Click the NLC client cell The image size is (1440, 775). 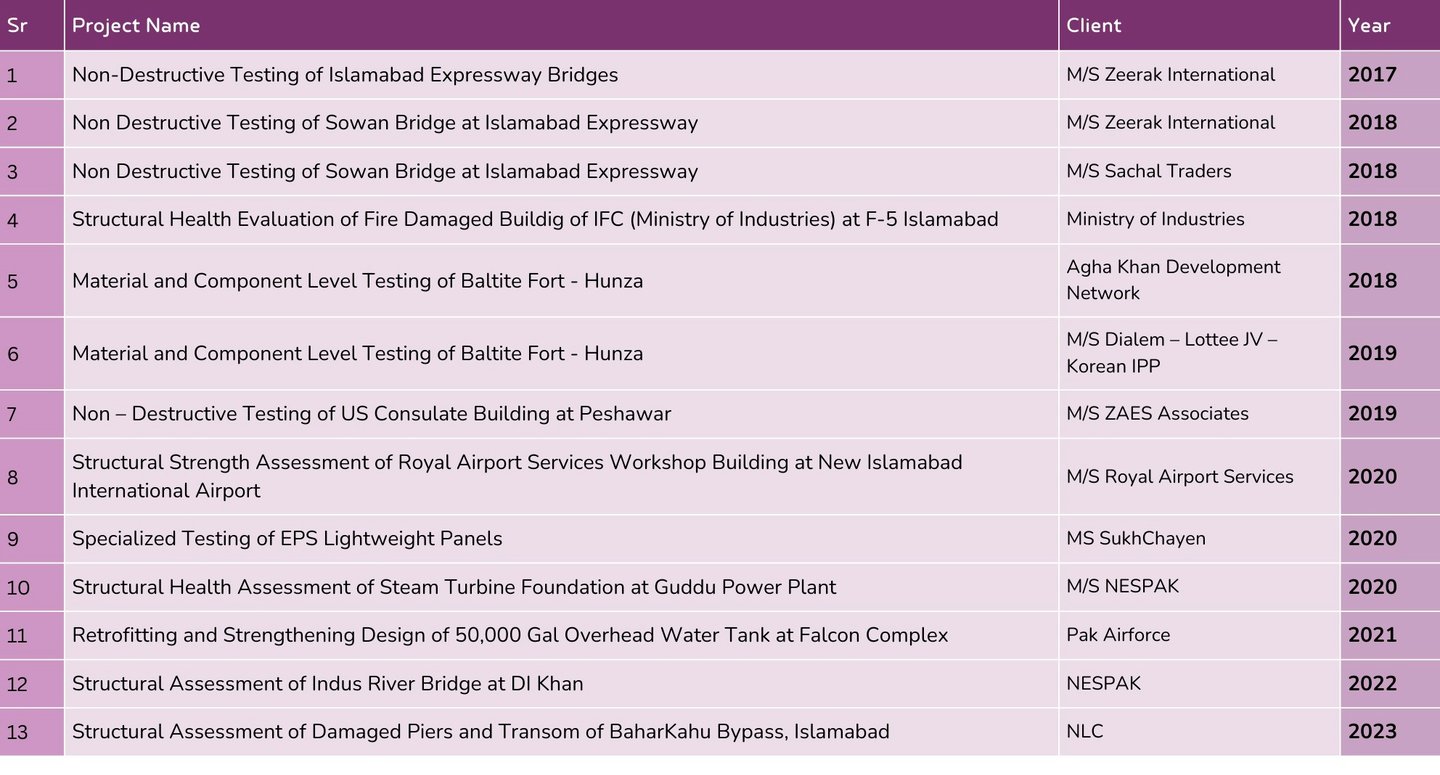click(1199, 732)
